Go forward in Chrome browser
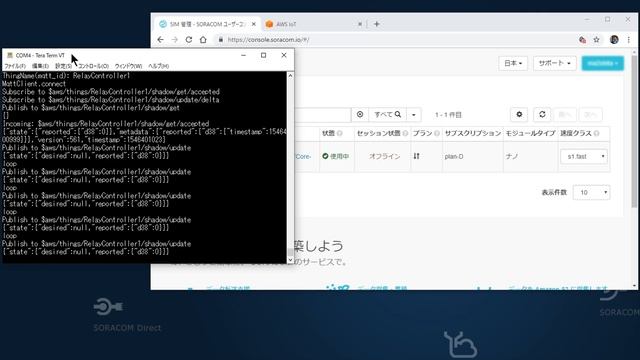This screenshot has width=640, height=360. [175, 40]
